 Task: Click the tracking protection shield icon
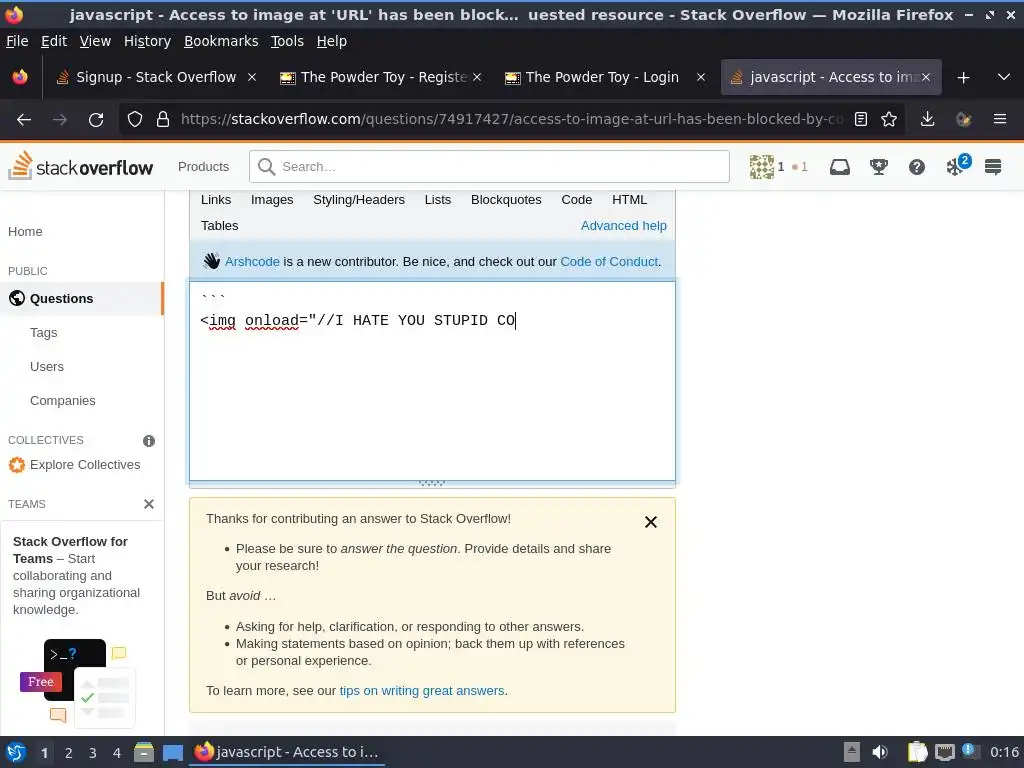[135, 120]
